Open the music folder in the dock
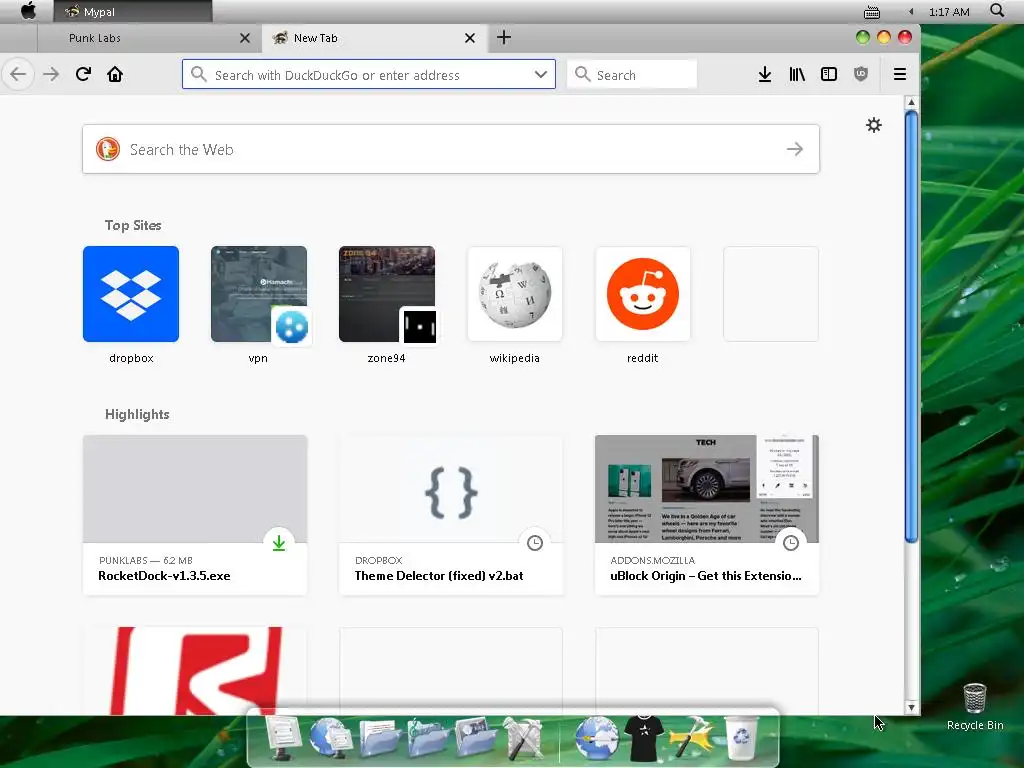 428,739
